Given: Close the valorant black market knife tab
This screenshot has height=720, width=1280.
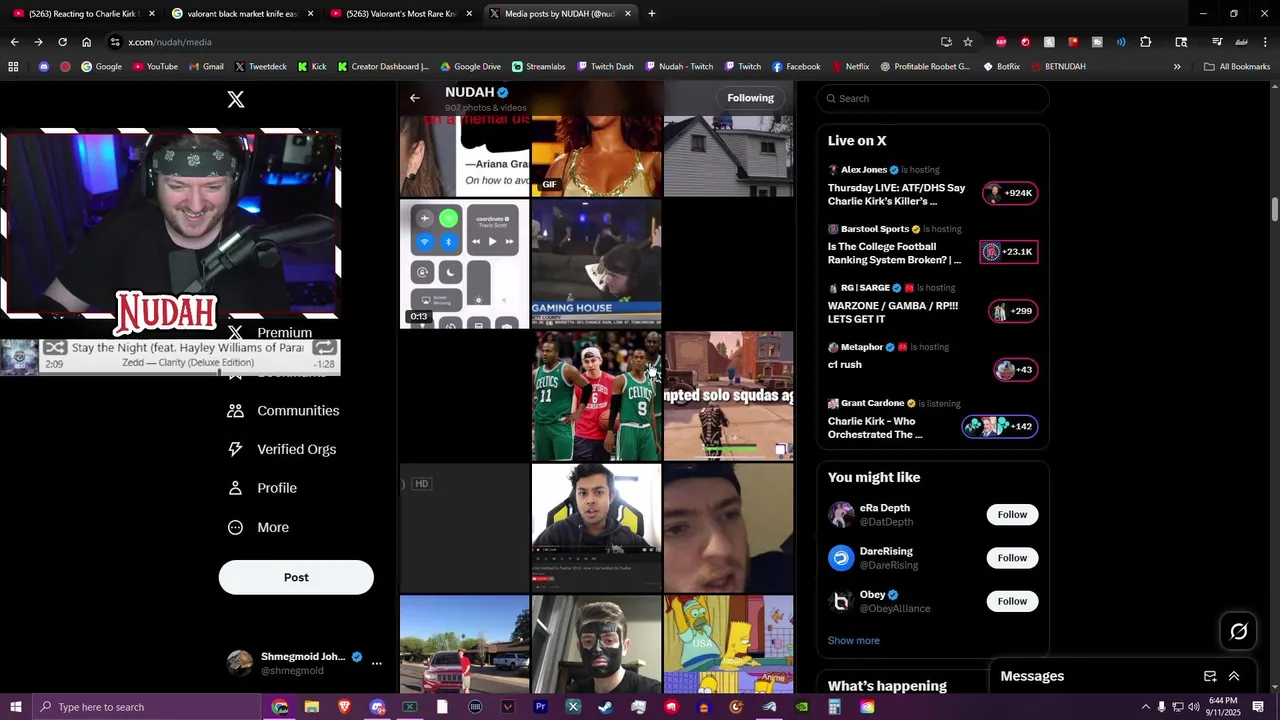Looking at the screenshot, I should point(310,14).
